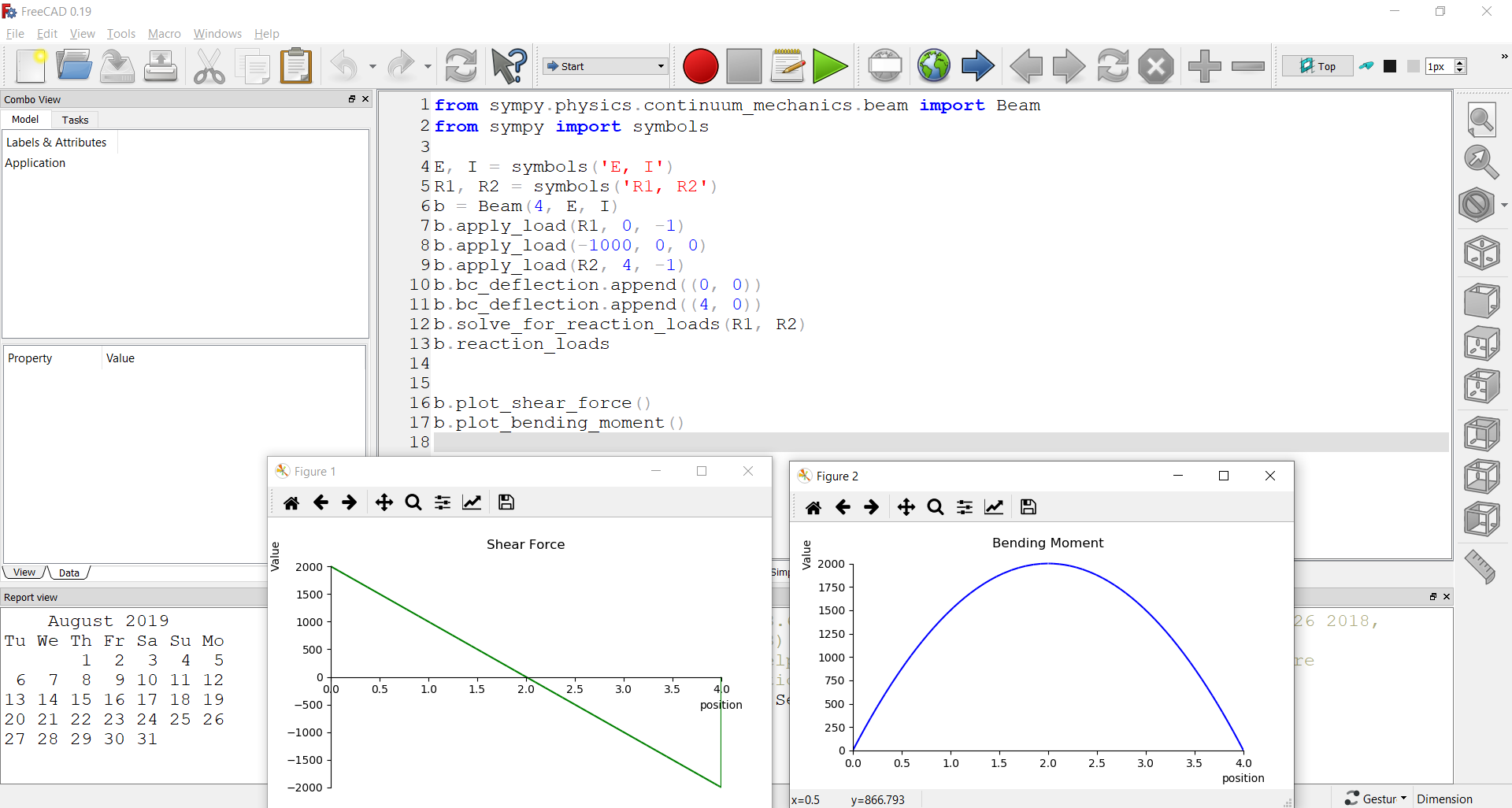Screen dimensions: 1512x808
Task: Open the Start workbench dropdown
Action: 605,66
